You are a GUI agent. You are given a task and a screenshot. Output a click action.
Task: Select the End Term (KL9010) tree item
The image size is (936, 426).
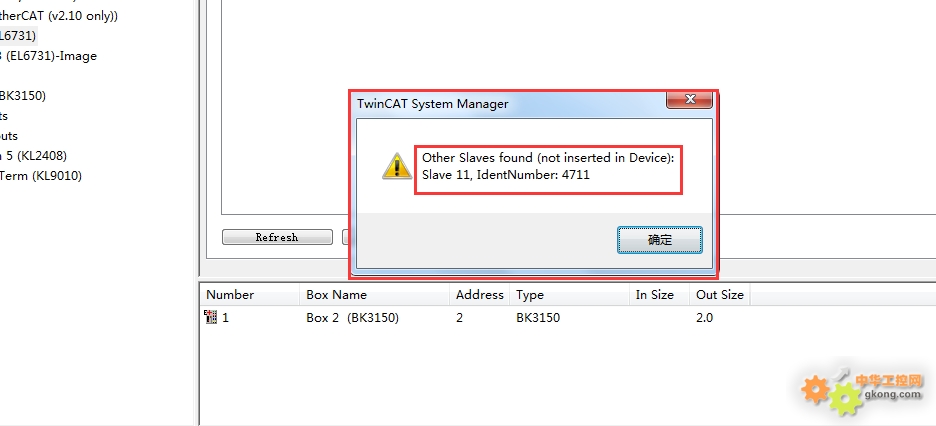click(41, 176)
